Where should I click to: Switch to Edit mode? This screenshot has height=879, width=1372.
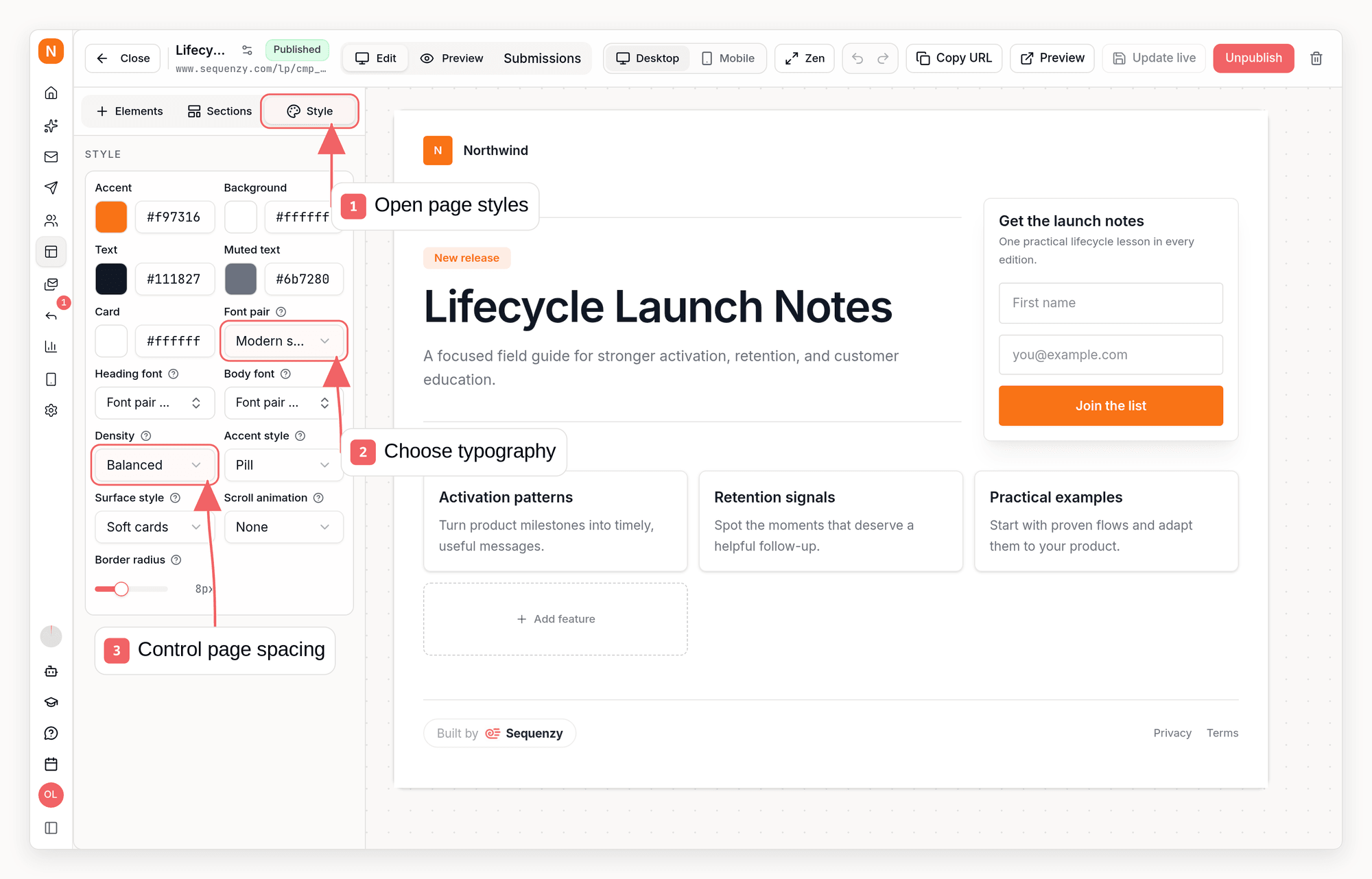(x=376, y=58)
